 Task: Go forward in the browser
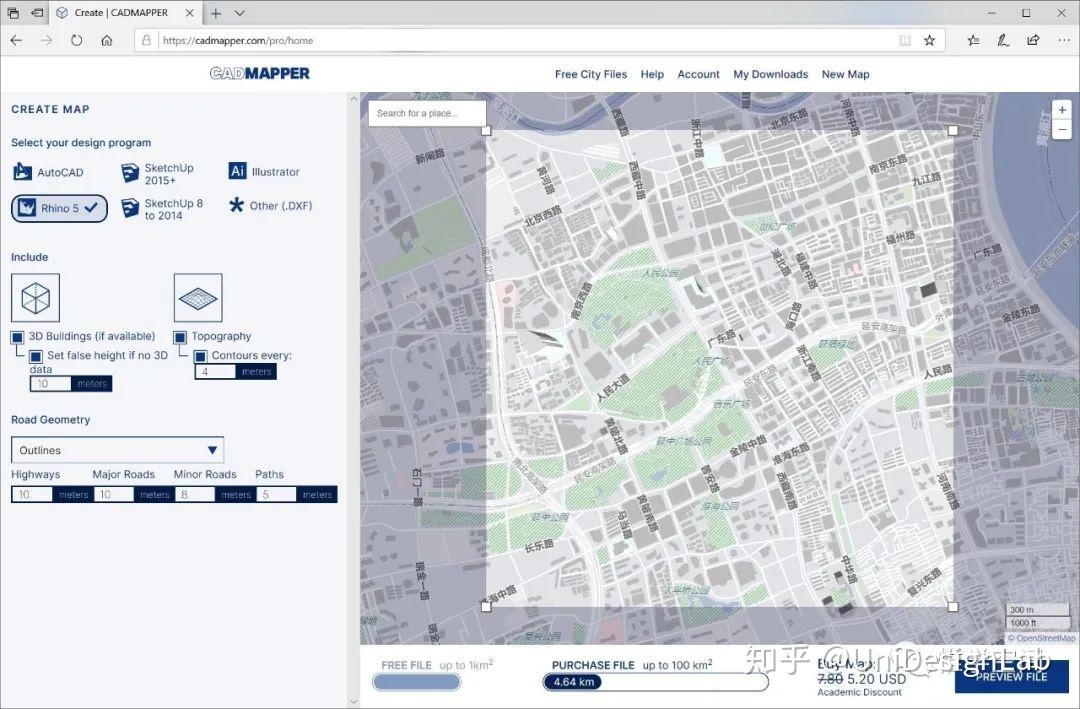pyautogui.click(x=46, y=40)
